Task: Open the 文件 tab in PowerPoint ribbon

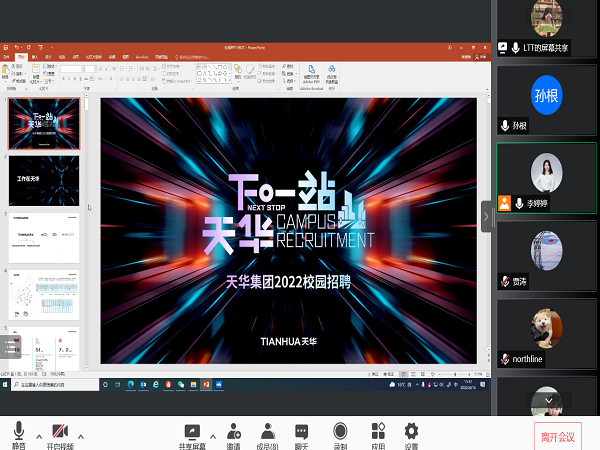Action: tap(6, 58)
